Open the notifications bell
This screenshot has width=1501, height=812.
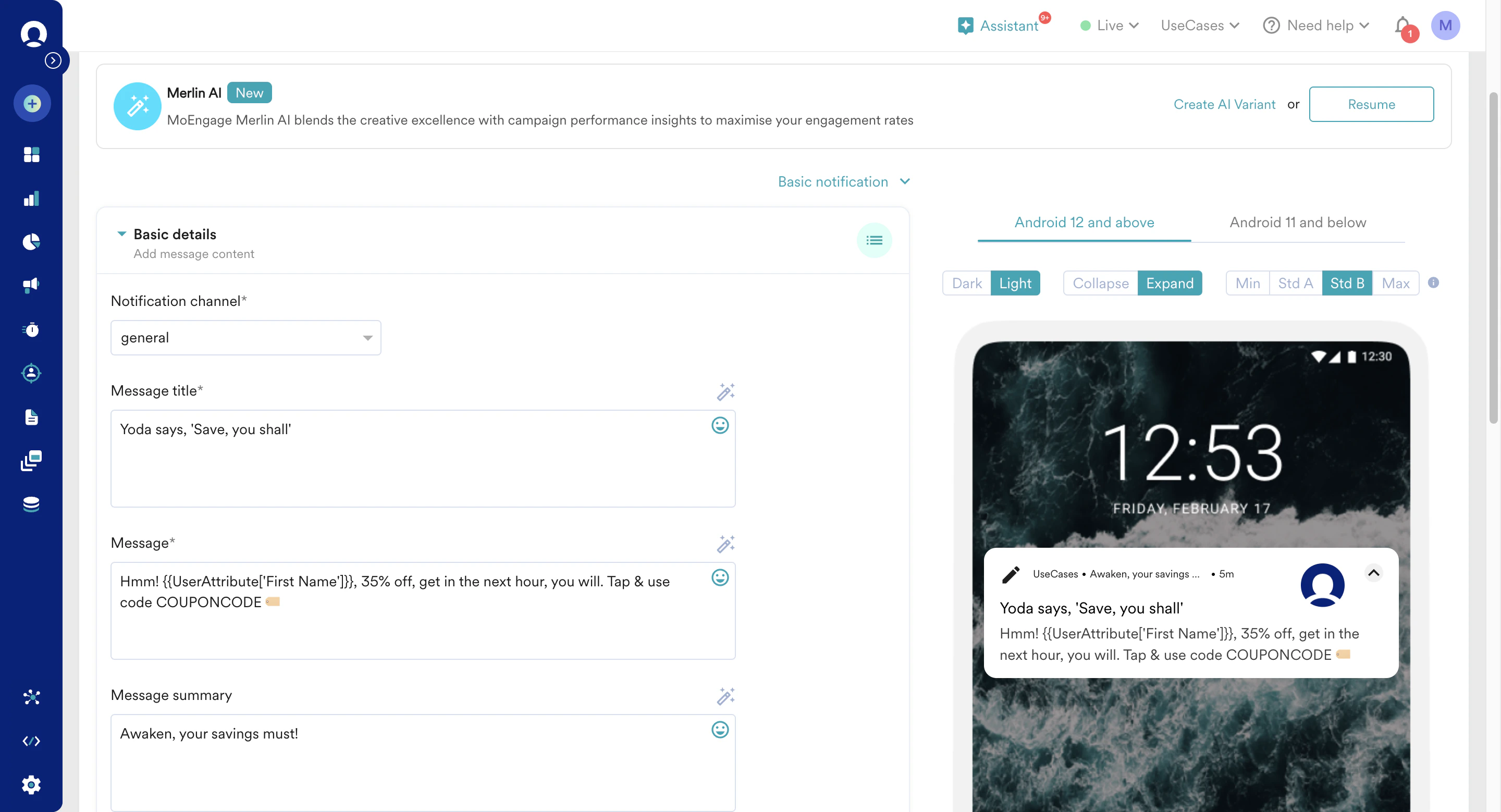point(1403,26)
